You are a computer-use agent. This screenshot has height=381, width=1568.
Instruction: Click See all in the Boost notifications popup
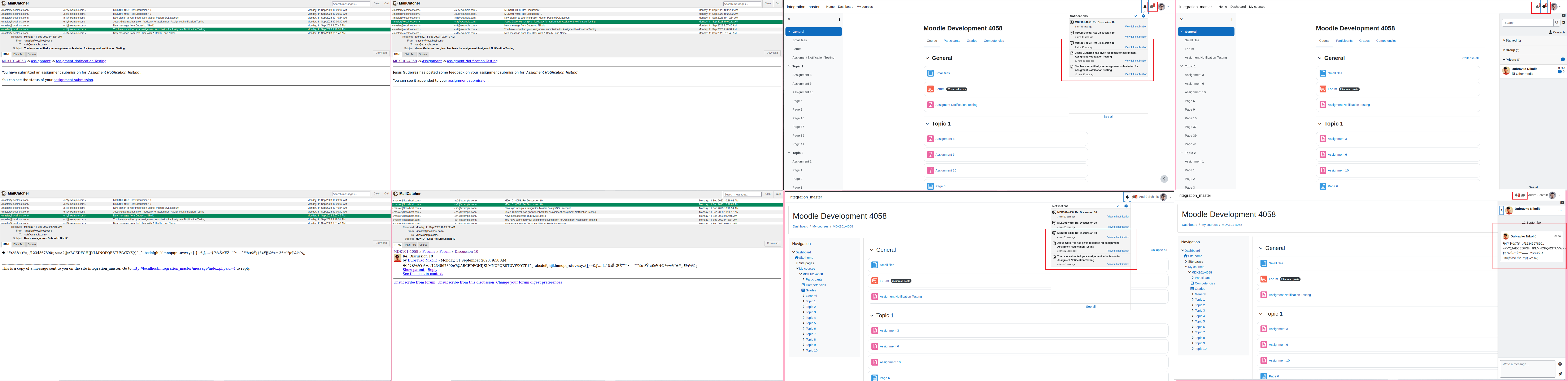coord(1109,116)
